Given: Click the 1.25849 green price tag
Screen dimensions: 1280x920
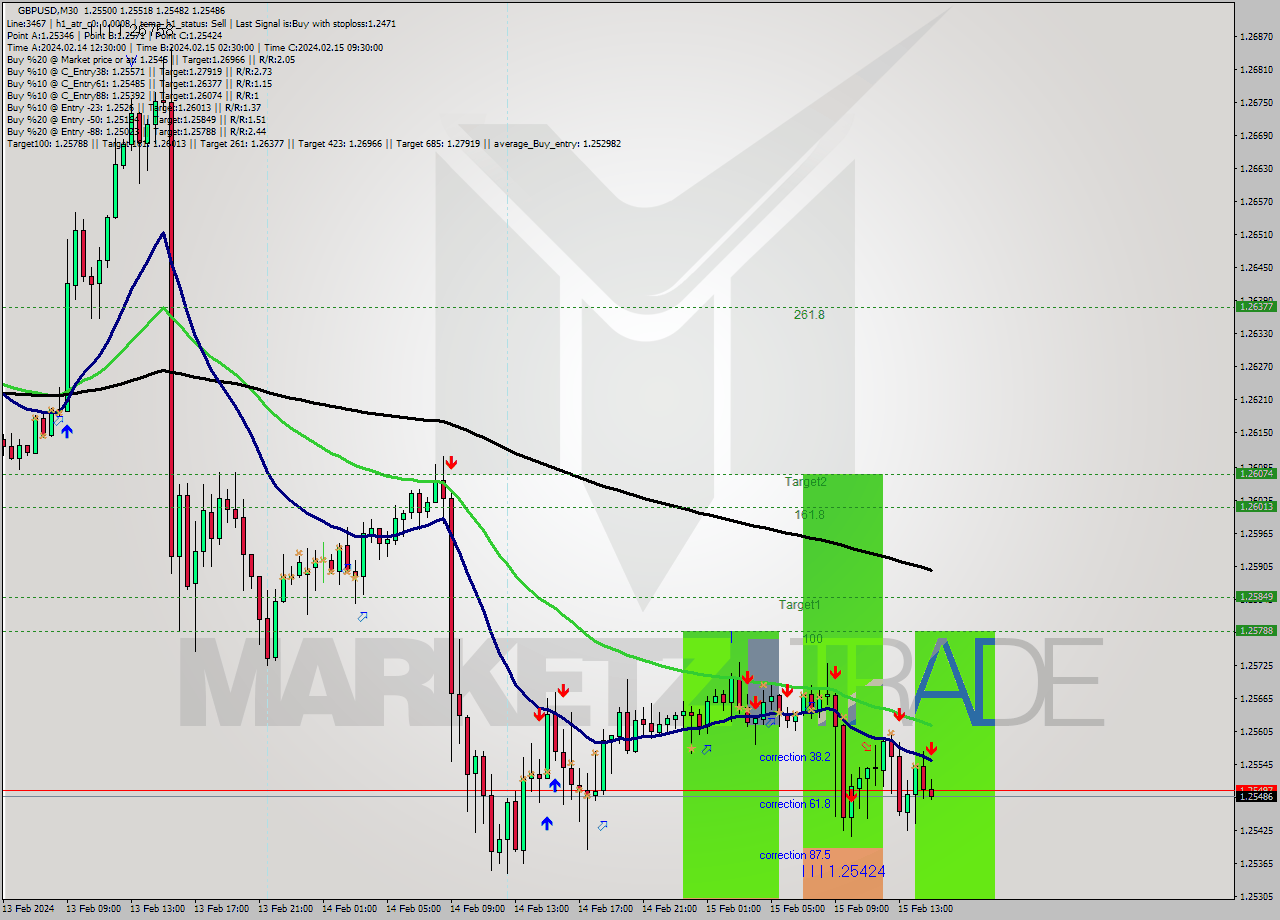Looking at the screenshot, I should pyautogui.click(x=1256, y=597).
